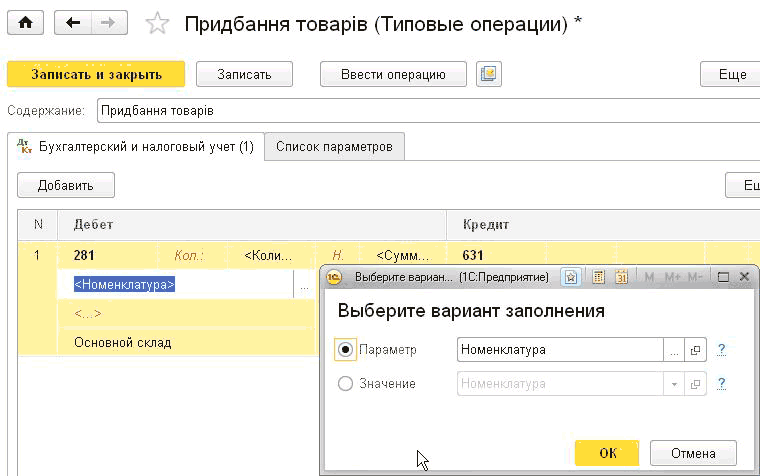The image size is (760, 476).
Task: Navigate forward with the right arrow
Action: click(109, 23)
